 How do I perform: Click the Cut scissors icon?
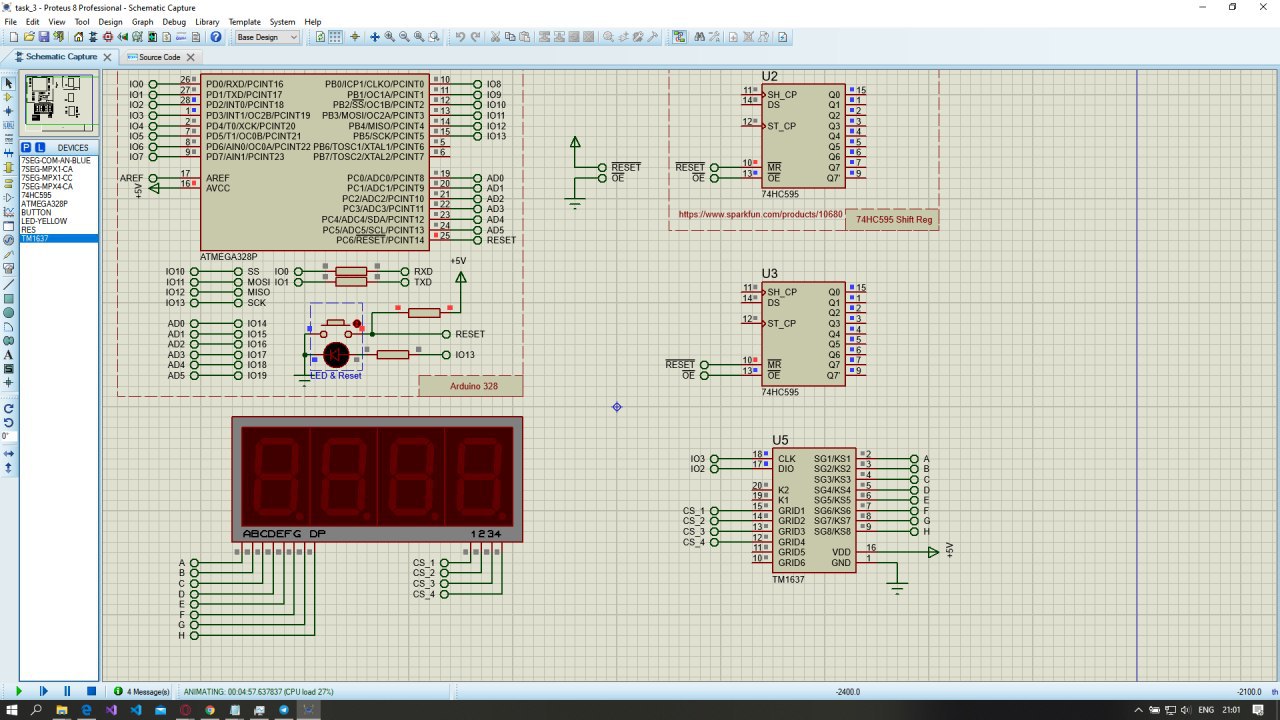click(495, 37)
